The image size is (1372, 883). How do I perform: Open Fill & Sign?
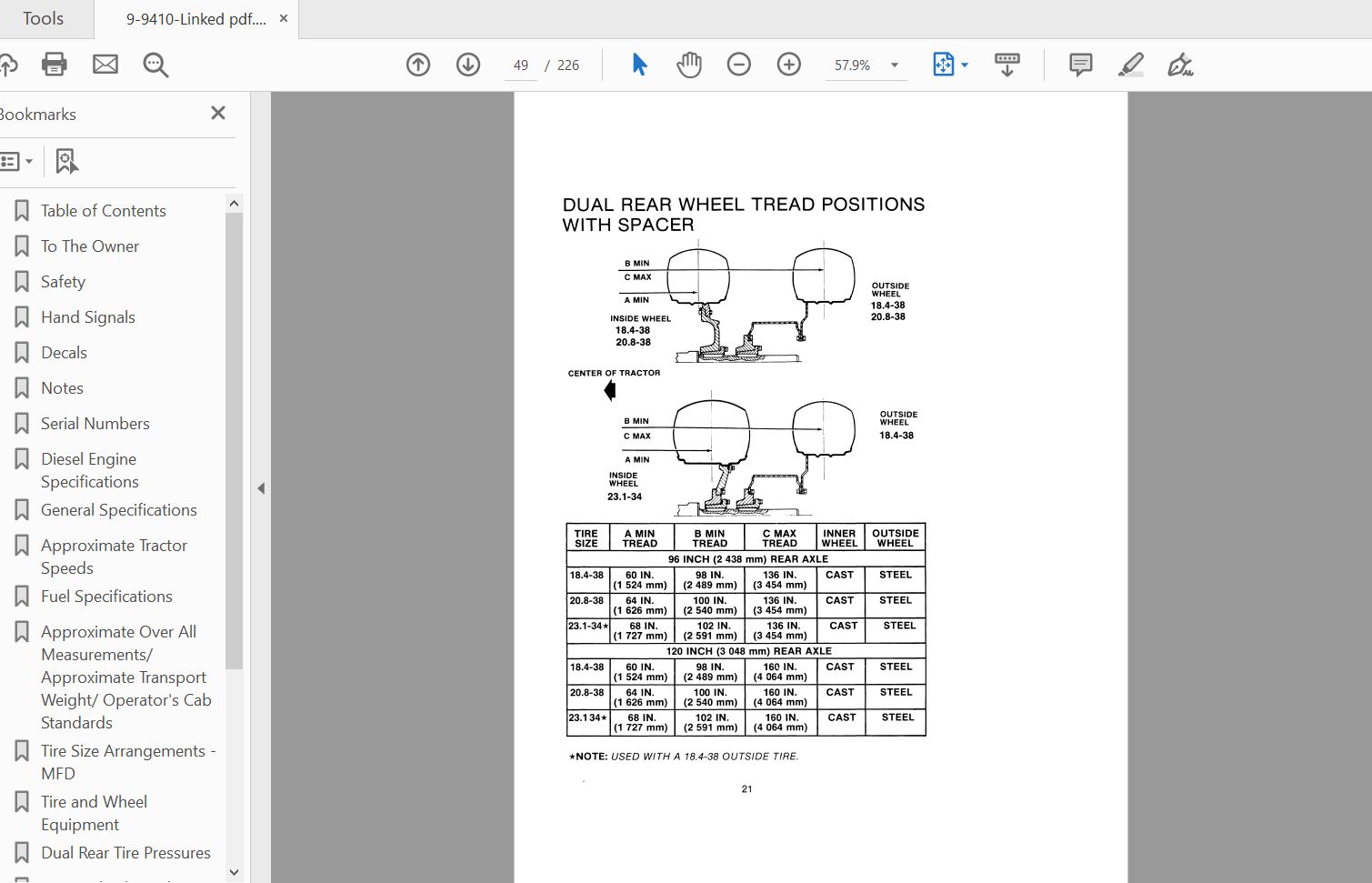[x=1179, y=65]
